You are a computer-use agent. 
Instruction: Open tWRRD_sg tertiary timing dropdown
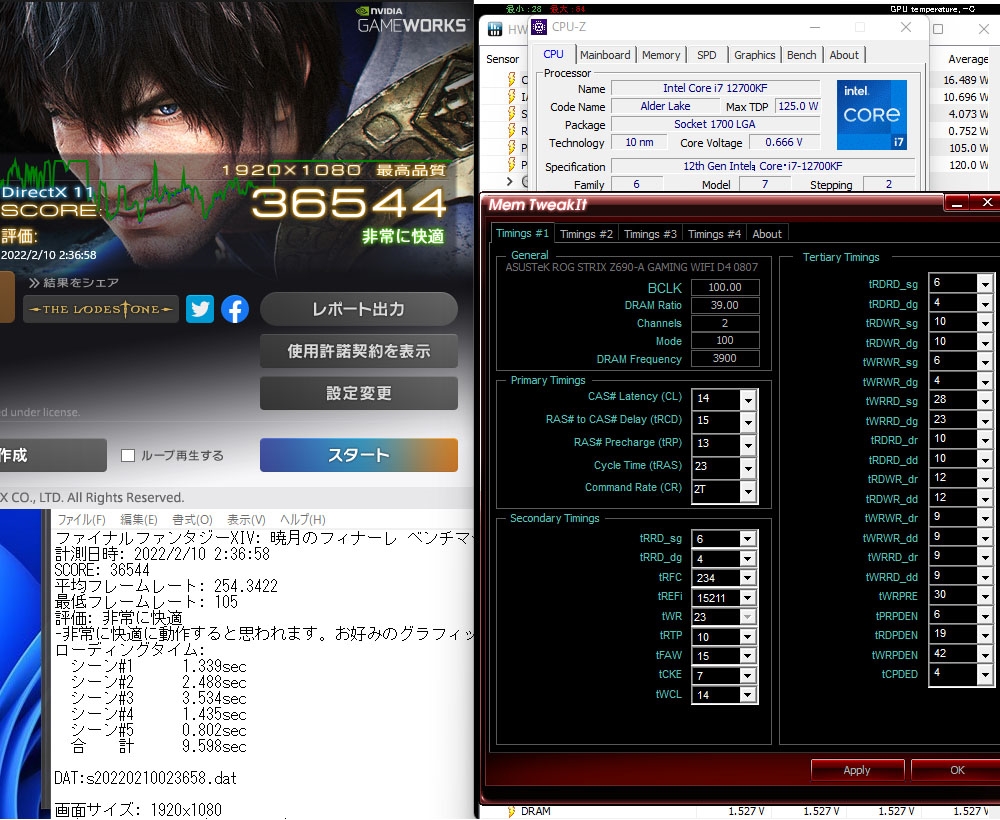985,400
